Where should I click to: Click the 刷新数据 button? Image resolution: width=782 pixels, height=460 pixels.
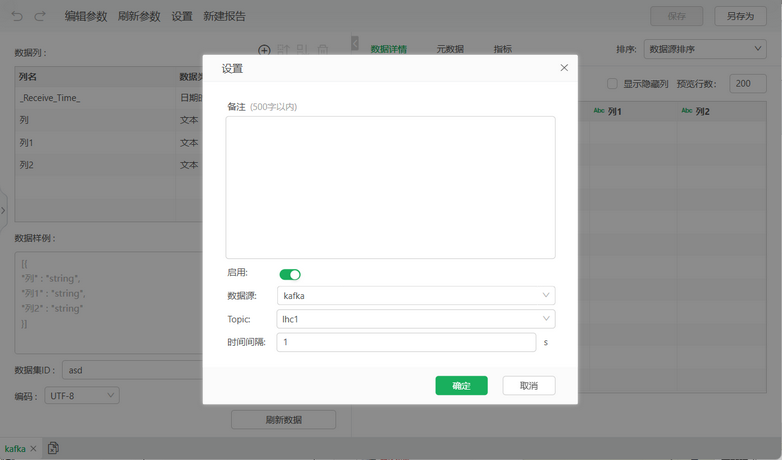(283, 420)
